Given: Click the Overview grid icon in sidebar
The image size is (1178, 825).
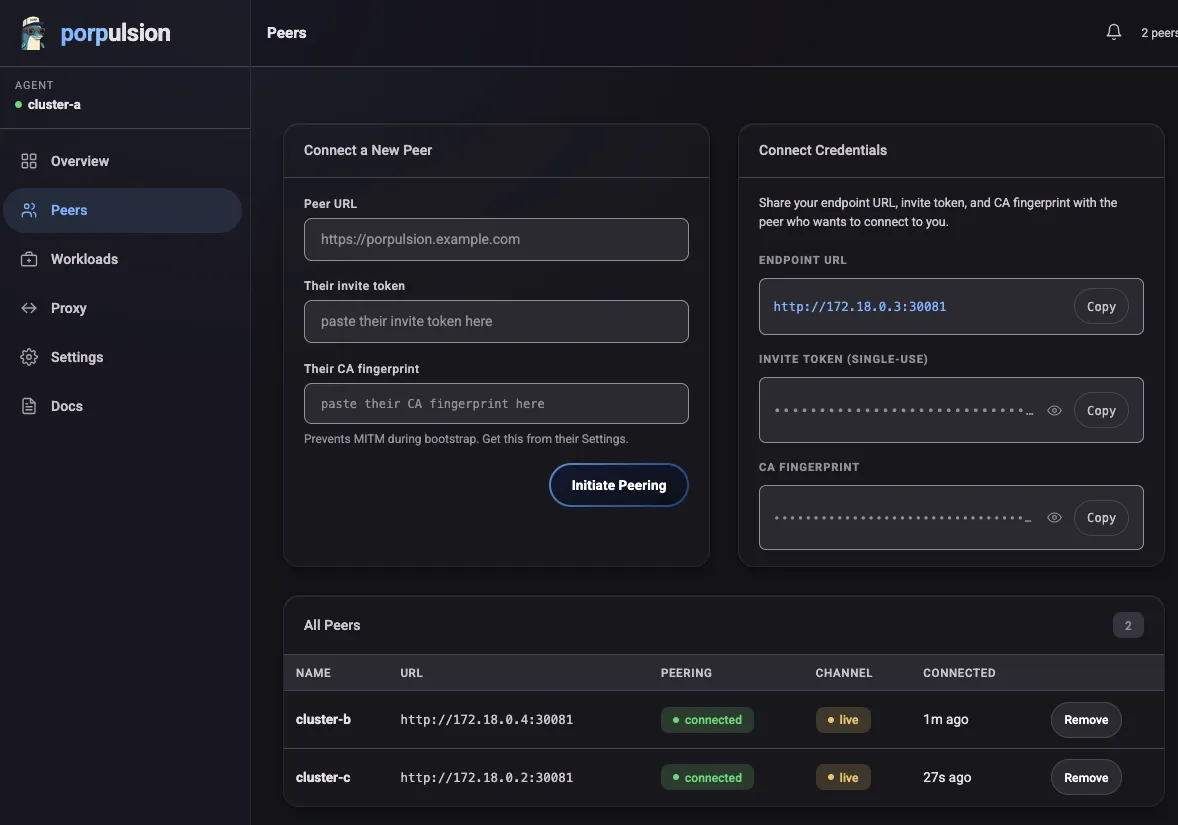Looking at the screenshot, I should click(x=29, y=161).
